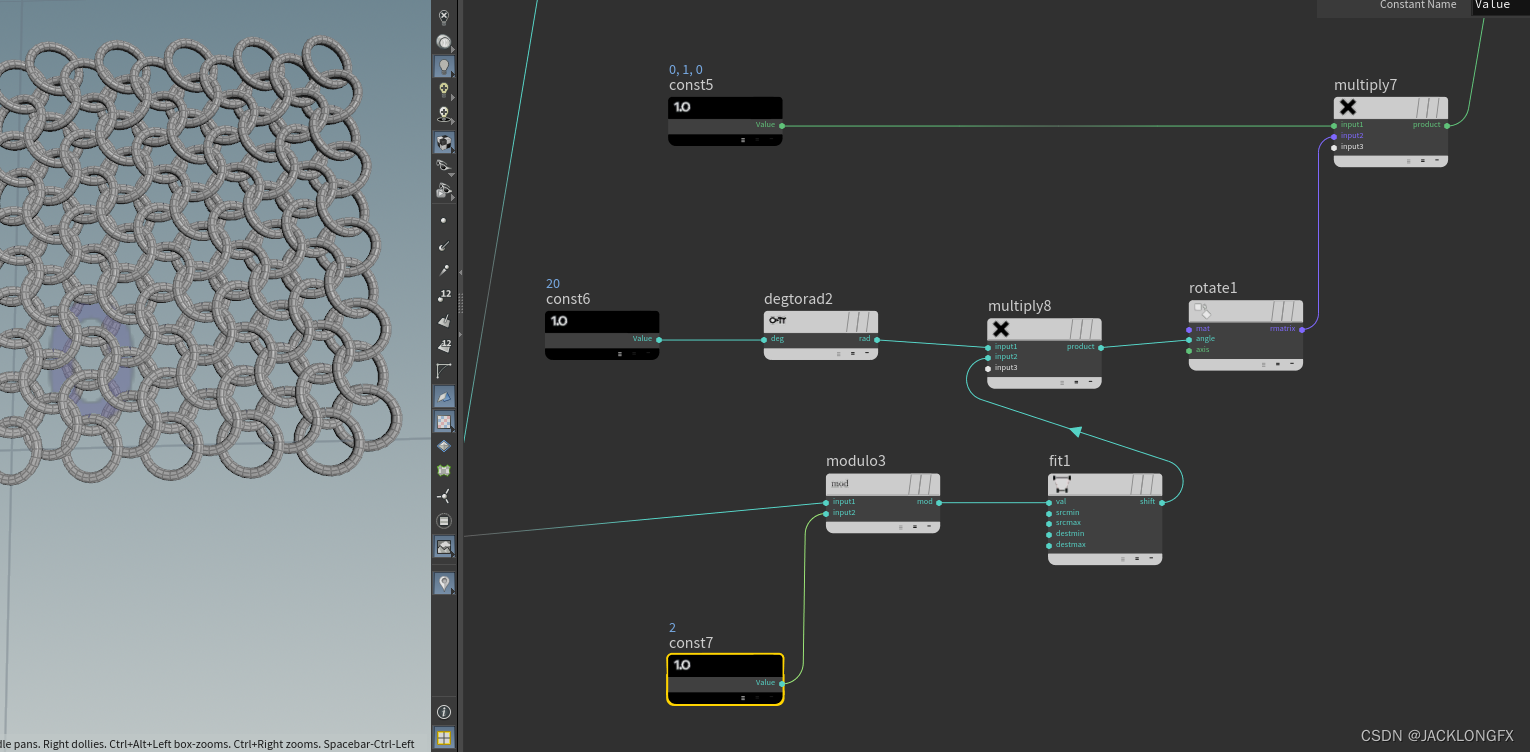This screenshot has height=752, width=1530.
Task: Select the modulo3 node name label
Action: [855, 461]
